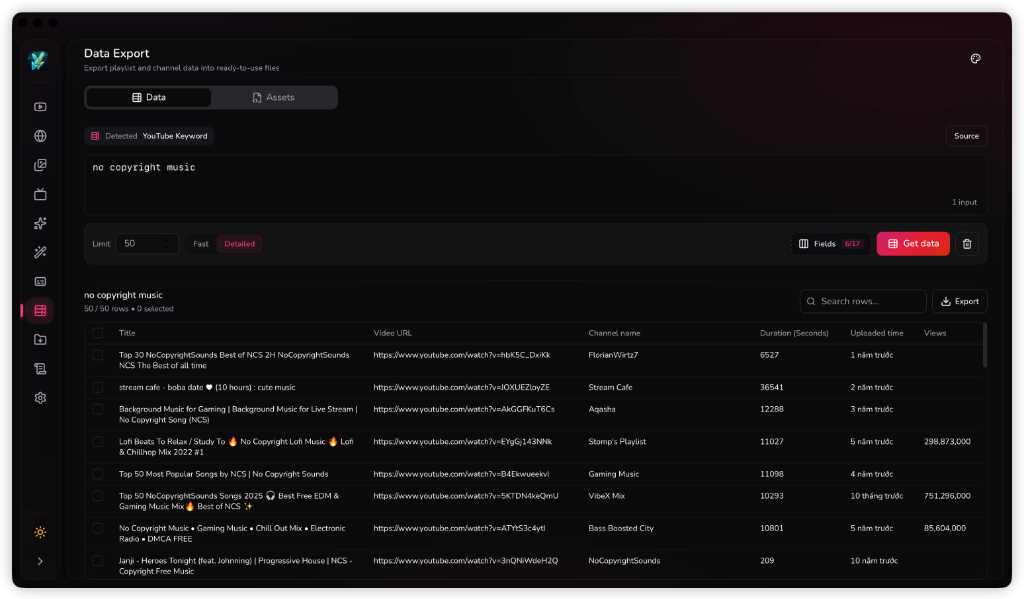The image size is (1024, 599).
Task: Switch to the Assets tab
Action: coord(273,97)
